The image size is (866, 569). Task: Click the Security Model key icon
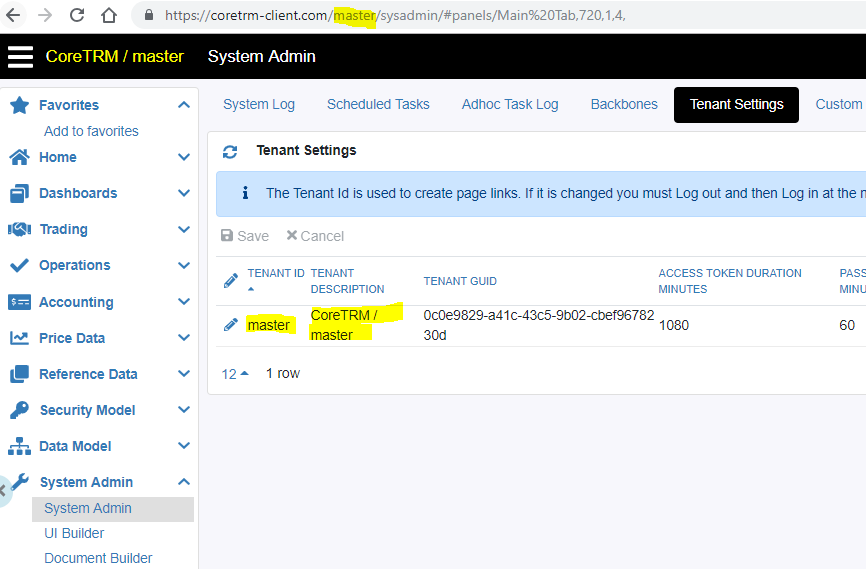(x=19, y=410)
